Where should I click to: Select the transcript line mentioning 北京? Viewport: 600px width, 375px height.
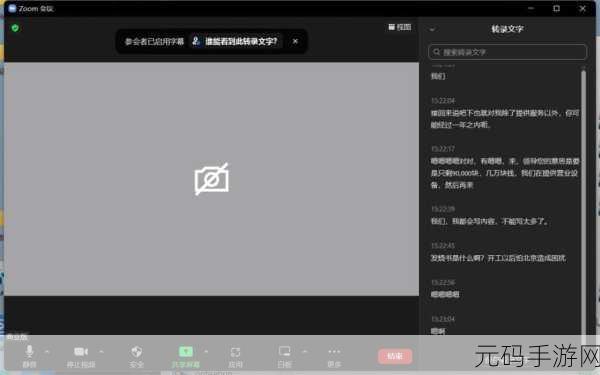click(498, 258)
